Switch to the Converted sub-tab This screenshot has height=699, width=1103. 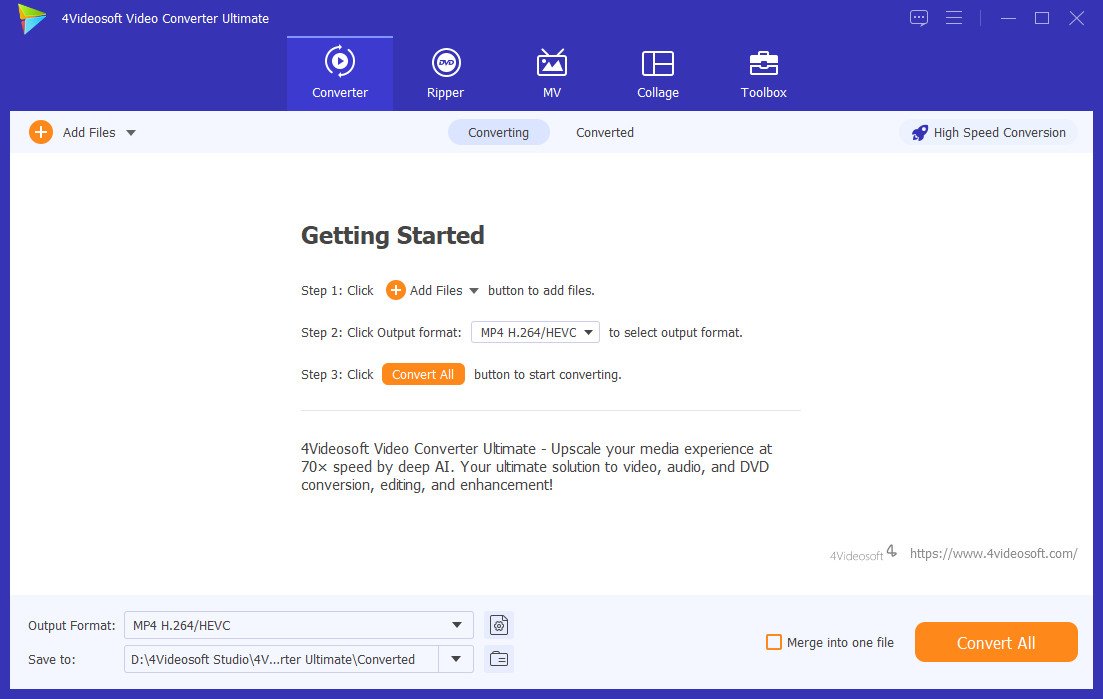(x=605, y=132)
